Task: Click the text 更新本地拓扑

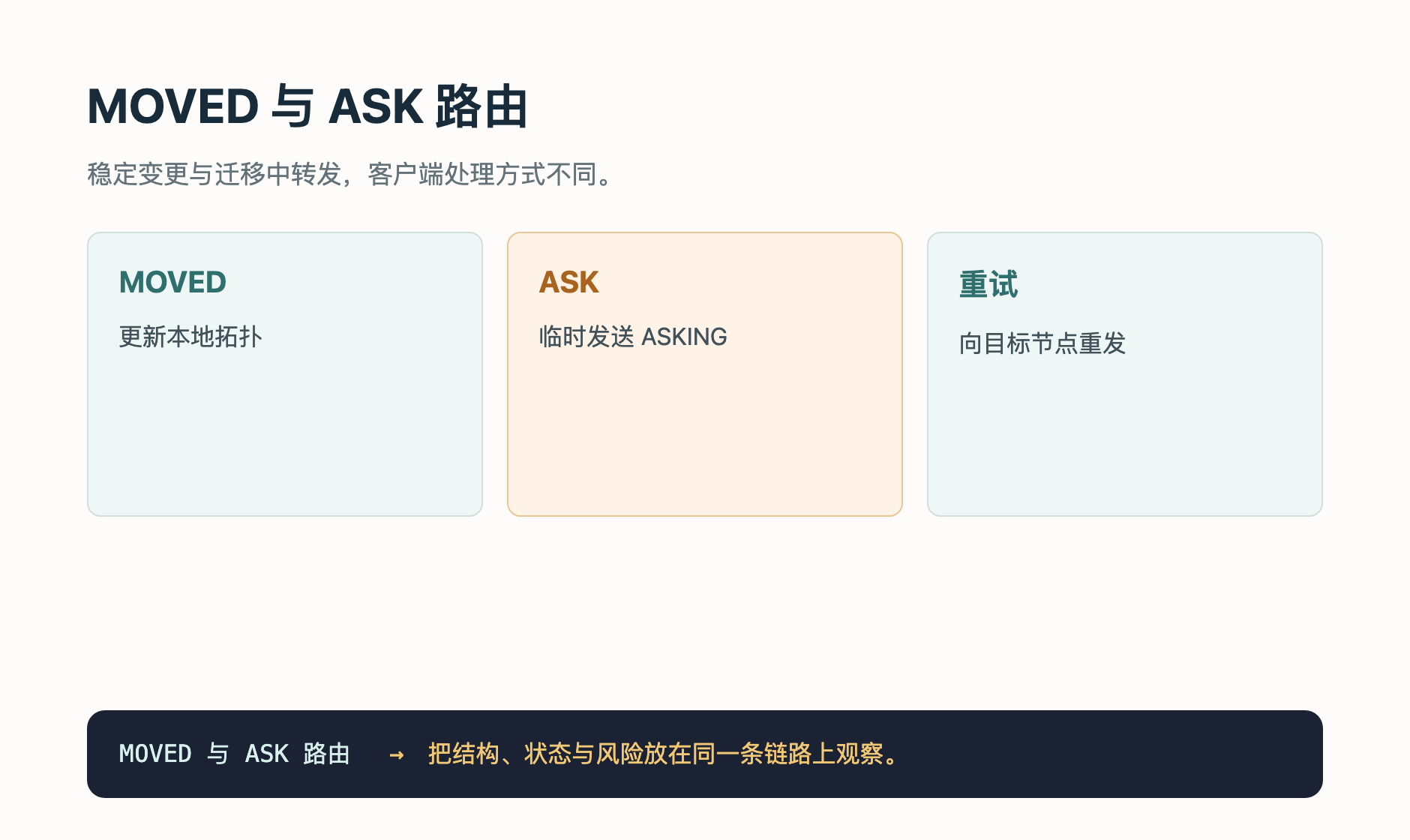Action: 190,337
